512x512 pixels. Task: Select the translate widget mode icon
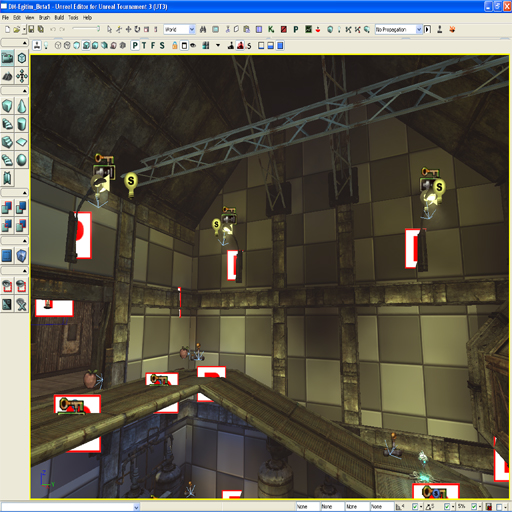[x=128, y=30]
